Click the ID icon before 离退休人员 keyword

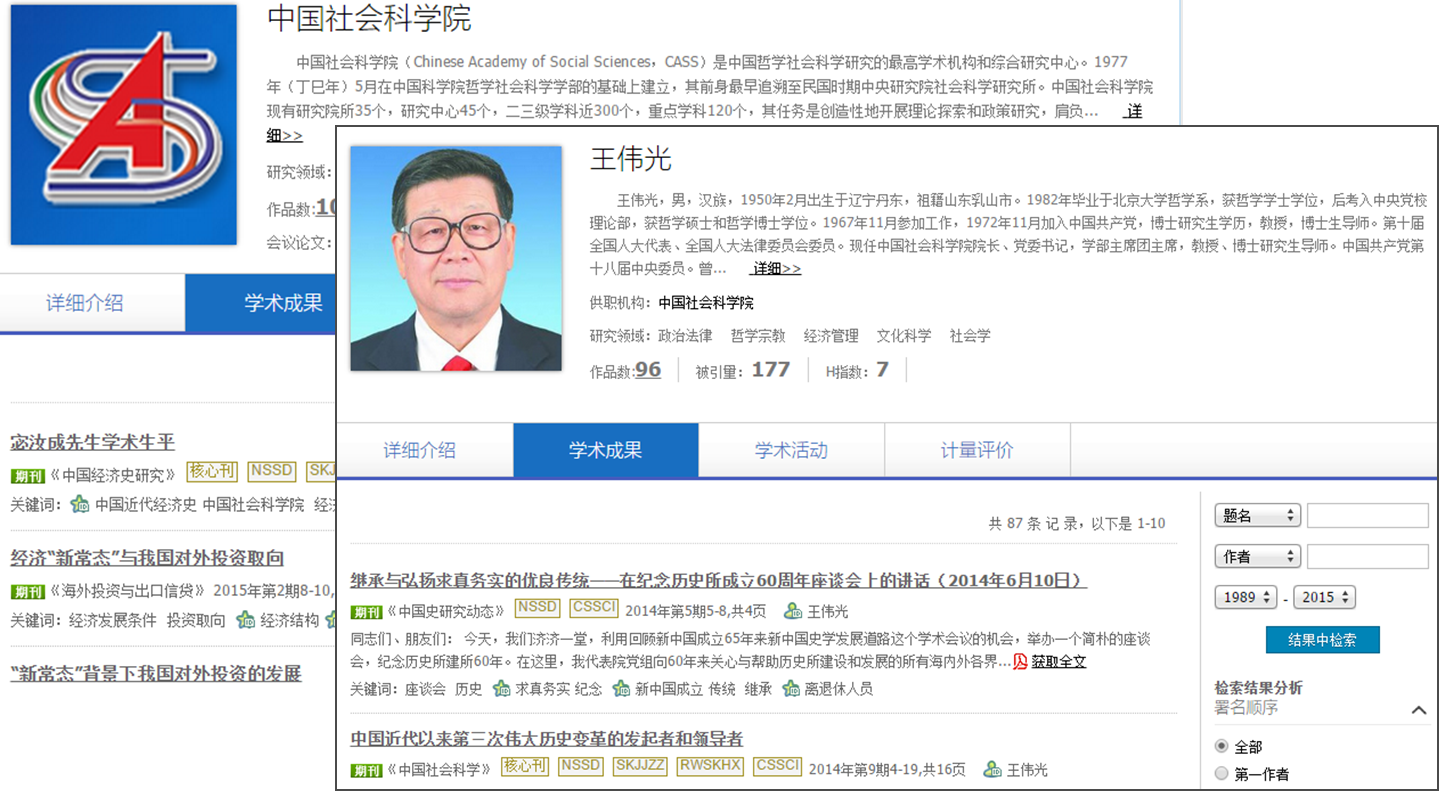click(x=791, y=688)
